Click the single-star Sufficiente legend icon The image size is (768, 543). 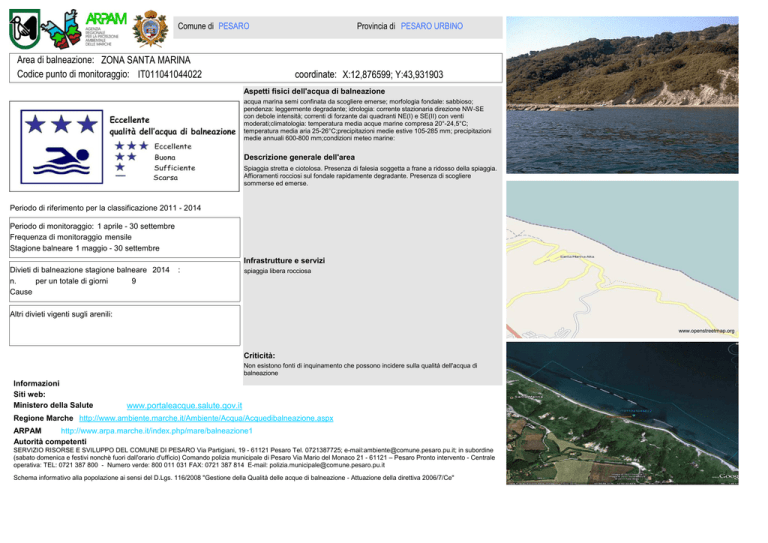pyautogui.click(x=120, y=168)
